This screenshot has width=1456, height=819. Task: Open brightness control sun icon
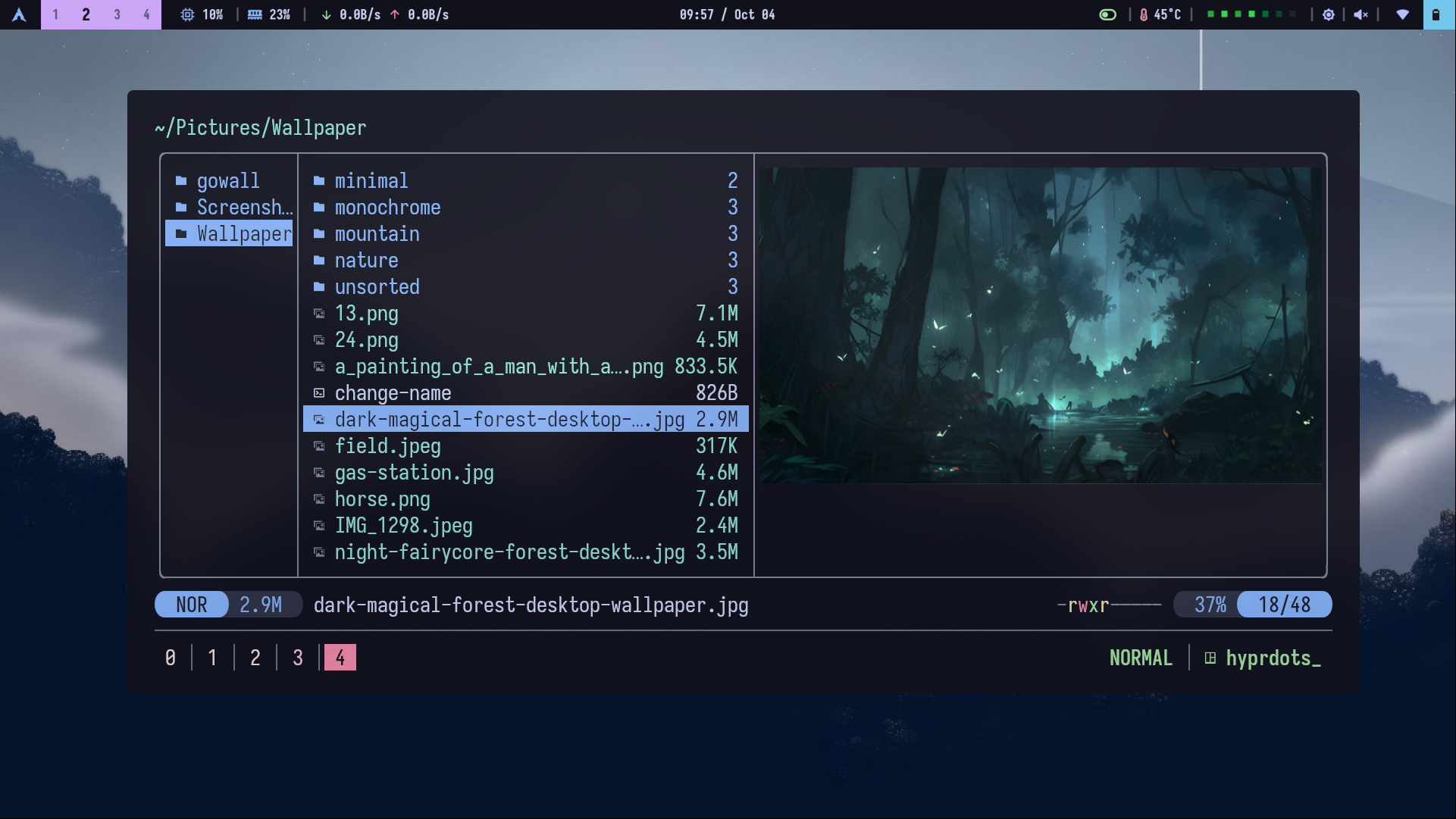click(x=1329, y=14)
